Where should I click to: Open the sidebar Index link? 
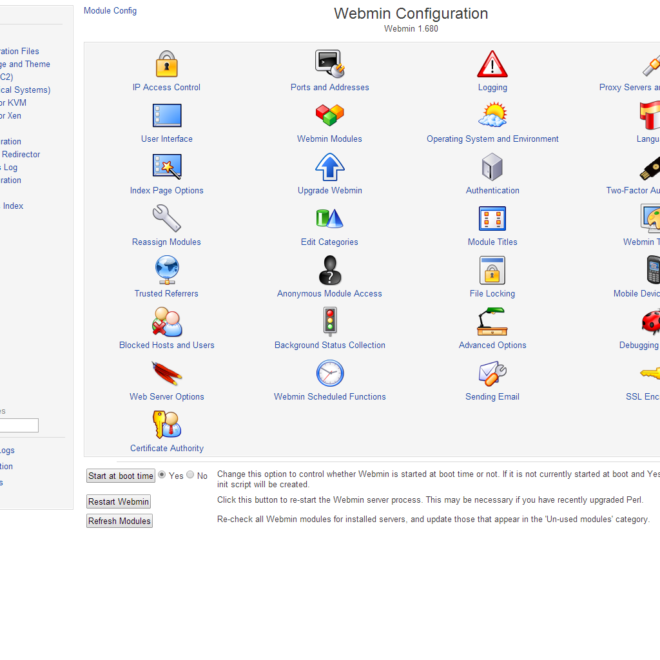[x=13, y=206]
